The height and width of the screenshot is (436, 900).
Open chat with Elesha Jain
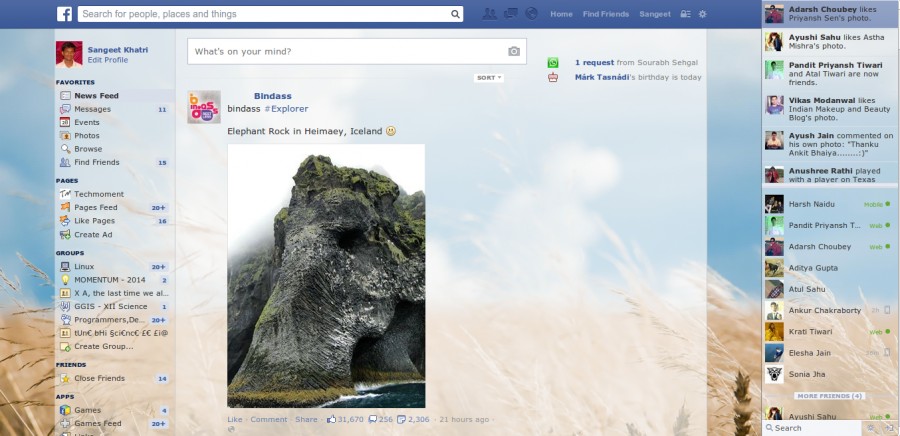(829, 353)
